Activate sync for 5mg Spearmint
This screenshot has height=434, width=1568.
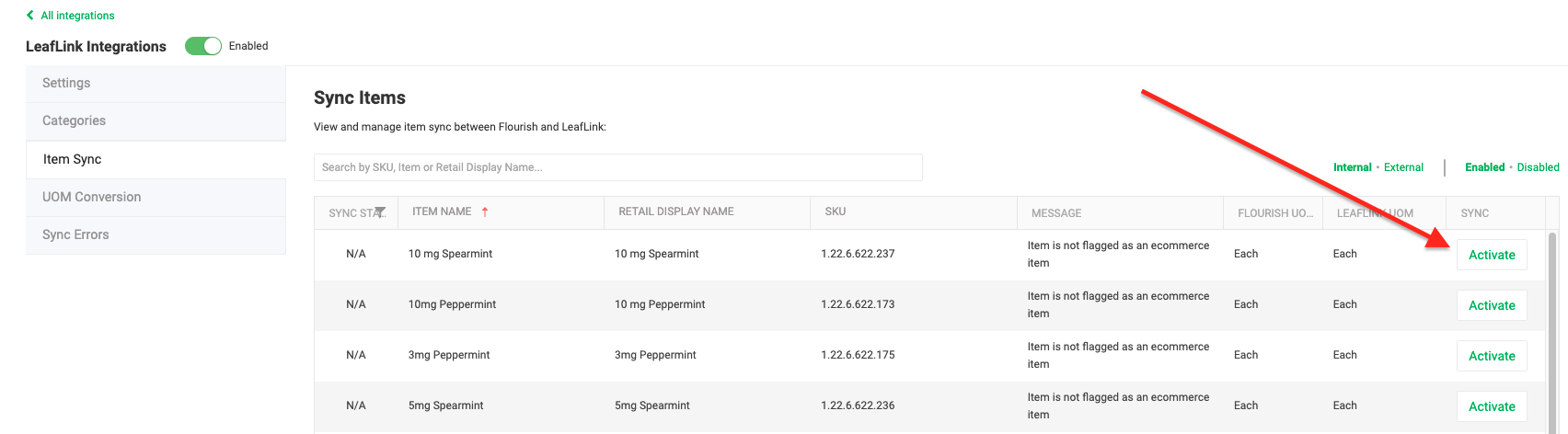tap(1492, 406)
